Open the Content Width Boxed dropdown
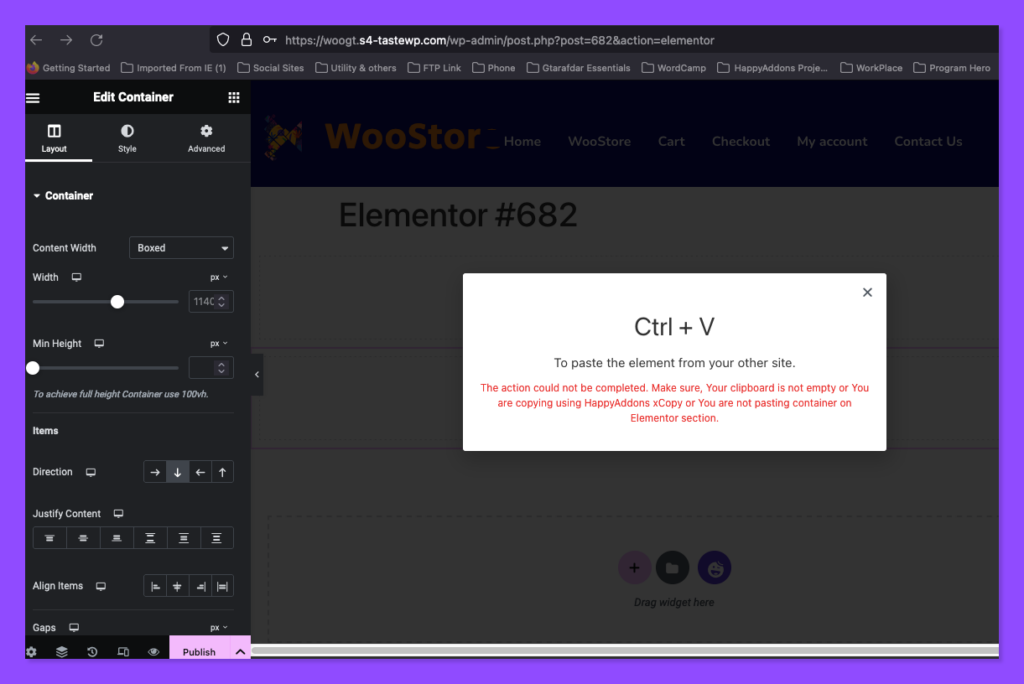This screenshot has height=684, width=1024. click(x=181, y=248)
